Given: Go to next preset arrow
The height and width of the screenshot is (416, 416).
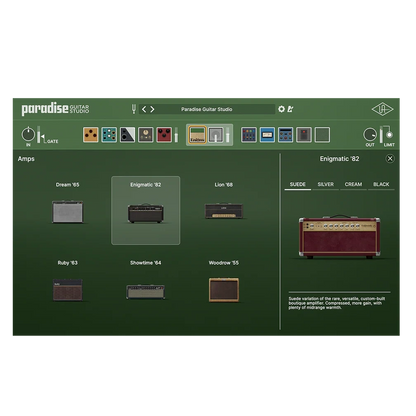Looking at the screenshot, I should (x=152, y=109).
